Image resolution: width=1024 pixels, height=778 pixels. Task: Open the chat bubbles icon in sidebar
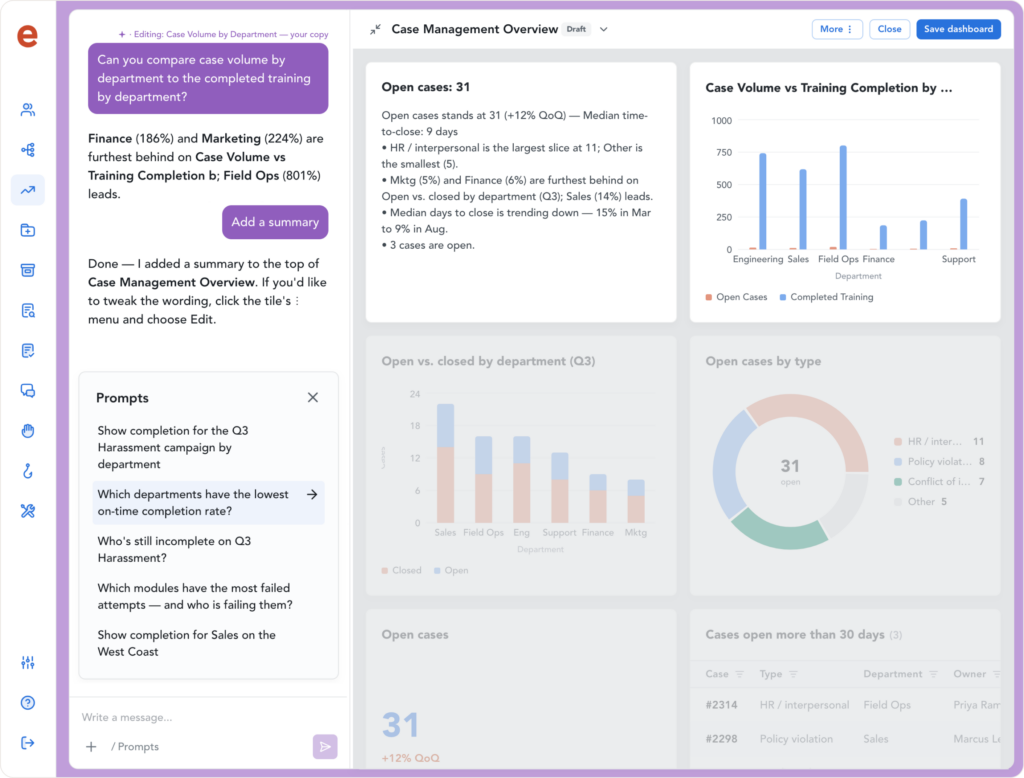(27, 391)
